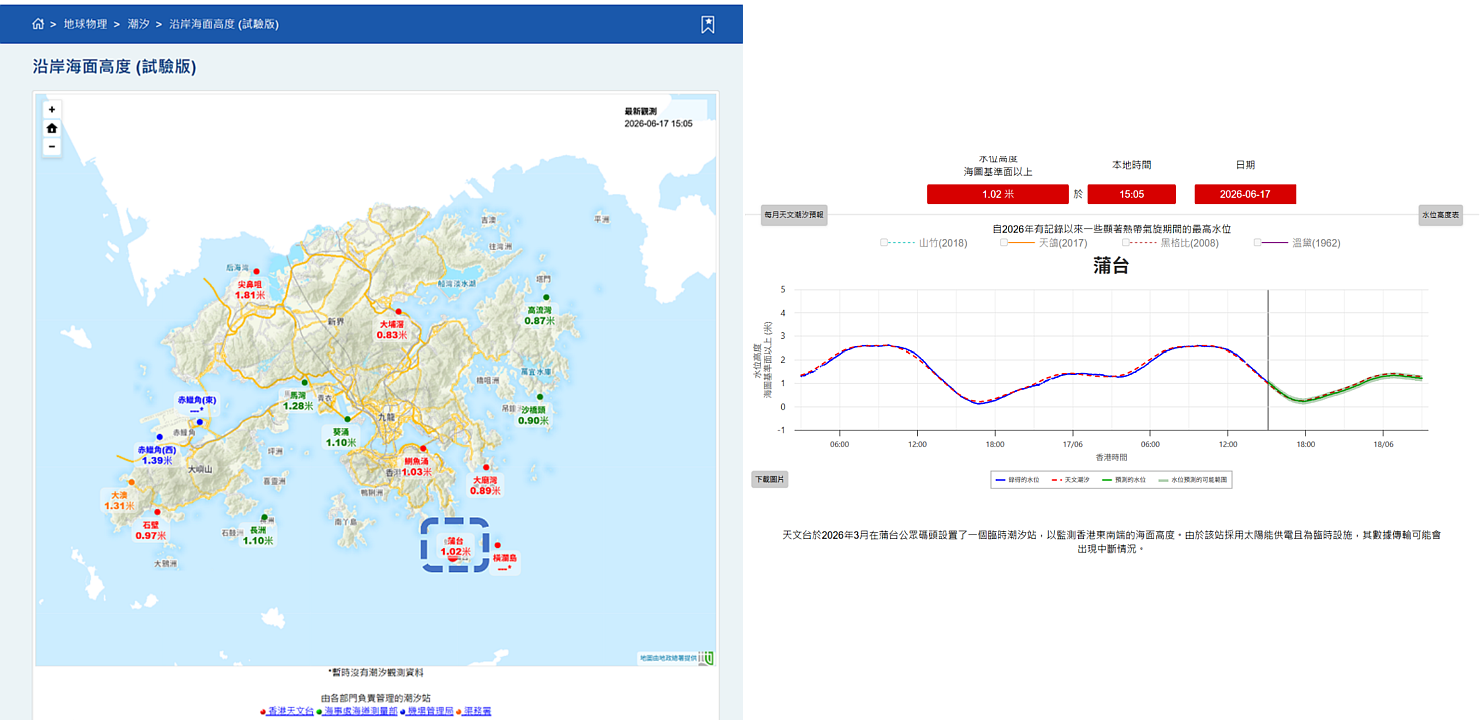Select the 長洲 tide station marker
Viewport: 1481px width, 720px height.
[264, 518]
